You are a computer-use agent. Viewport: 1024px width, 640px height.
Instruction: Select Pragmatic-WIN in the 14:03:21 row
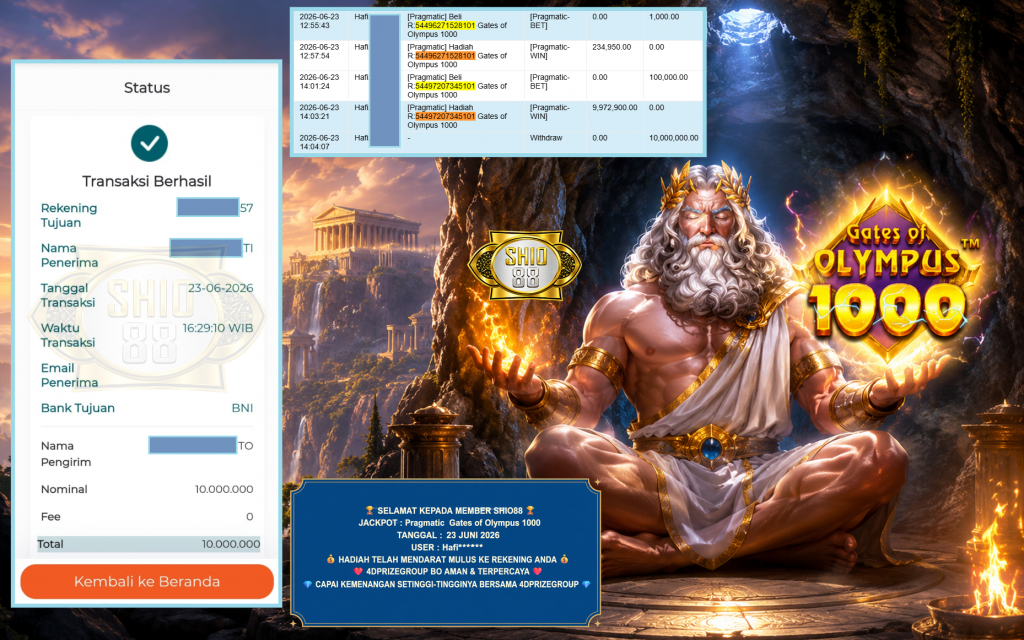tap(549, 112)
